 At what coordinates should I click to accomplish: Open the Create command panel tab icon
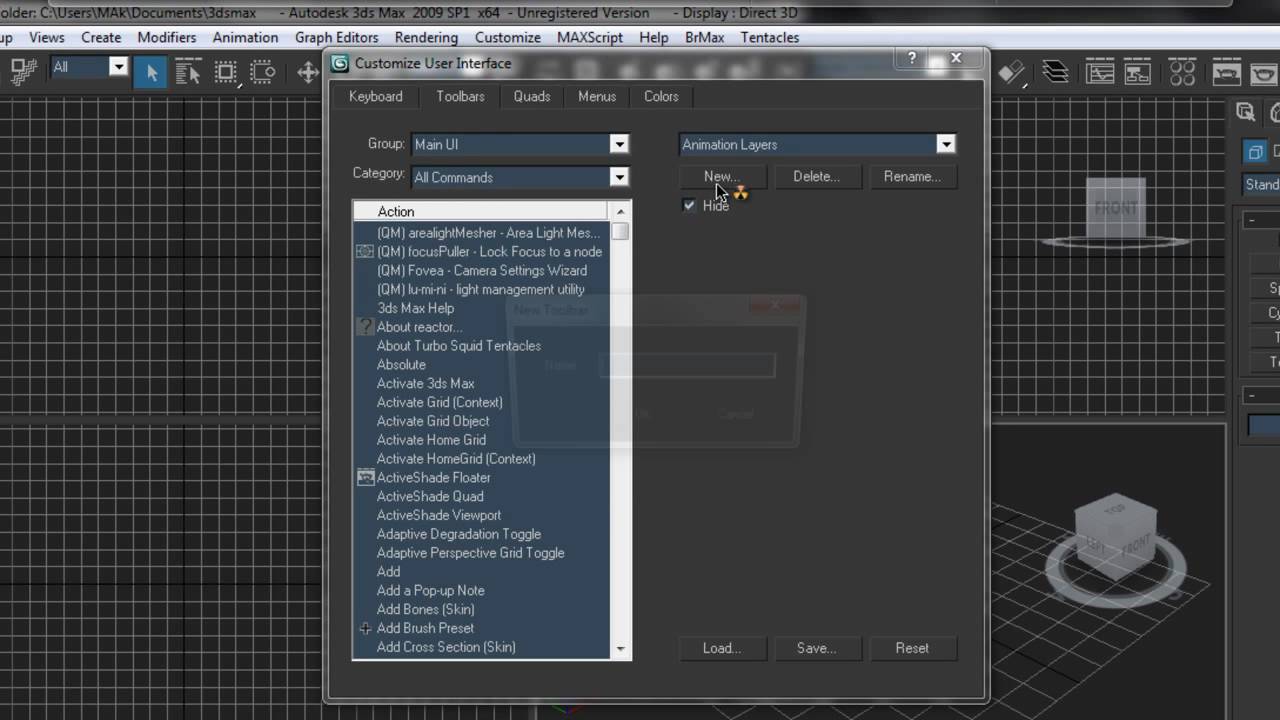click(1246, 112)
